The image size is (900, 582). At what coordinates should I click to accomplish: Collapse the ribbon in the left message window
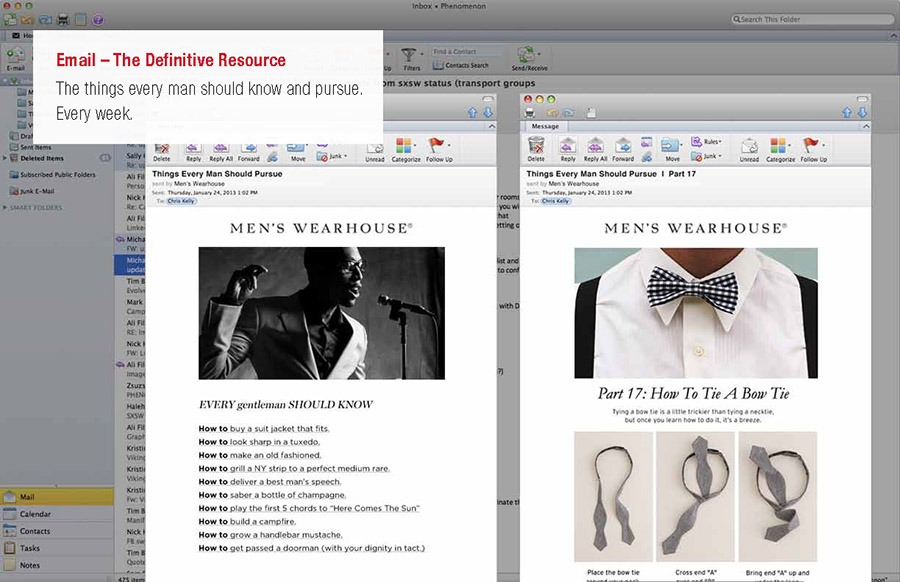point(491,126)
